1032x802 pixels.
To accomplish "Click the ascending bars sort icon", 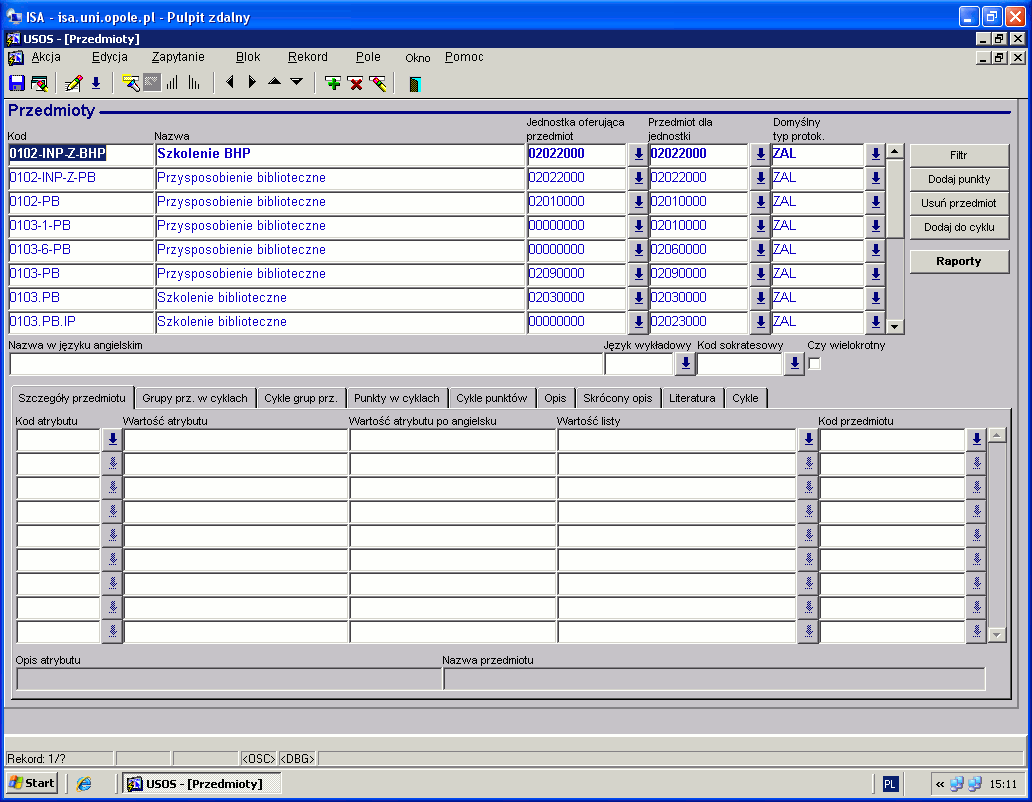I will click(172, 84).
